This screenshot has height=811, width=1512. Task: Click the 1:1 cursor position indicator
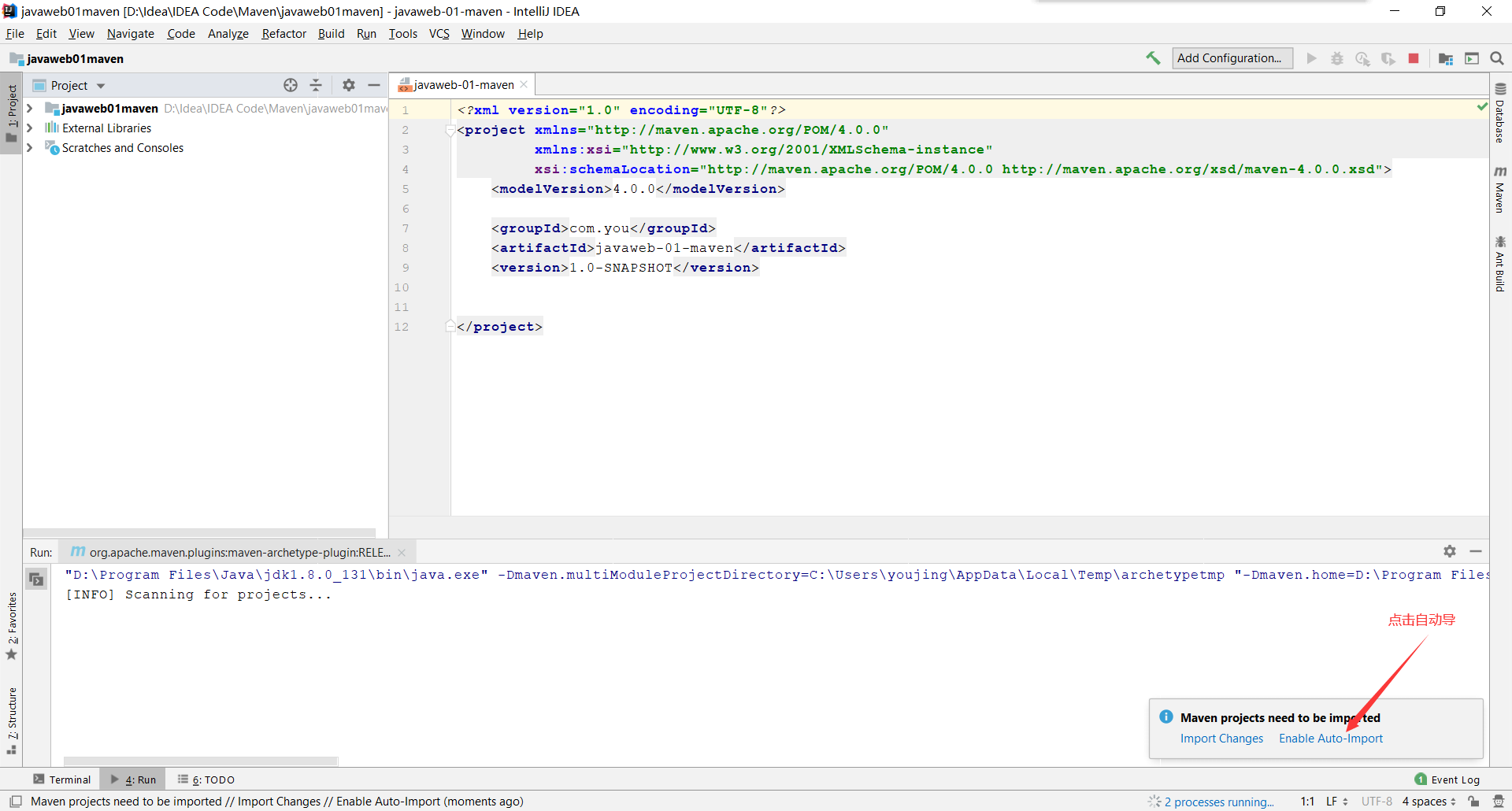1307,802
